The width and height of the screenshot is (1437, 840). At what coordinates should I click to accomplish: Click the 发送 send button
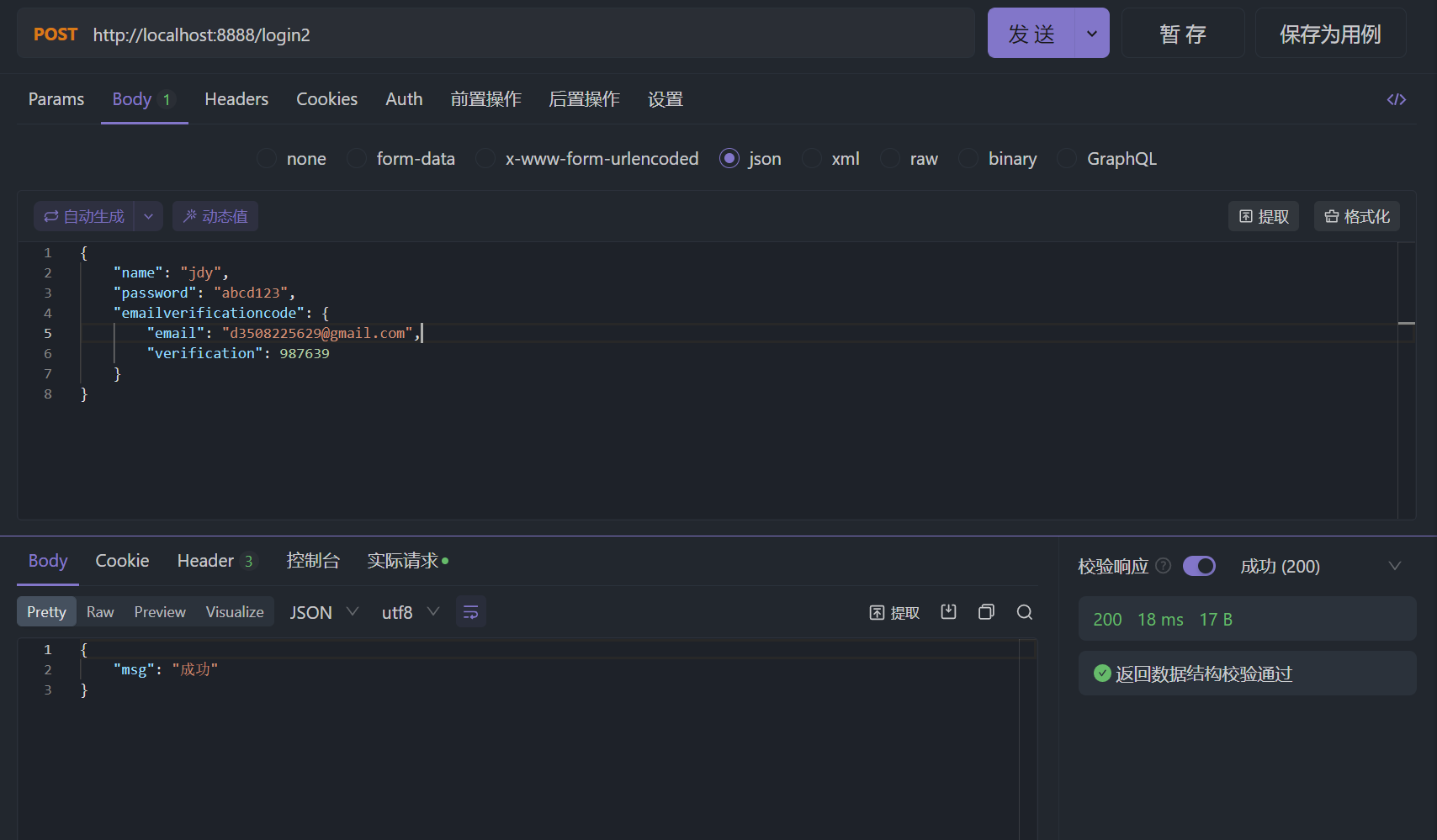pyautogui.click(x=1031, y=34)
